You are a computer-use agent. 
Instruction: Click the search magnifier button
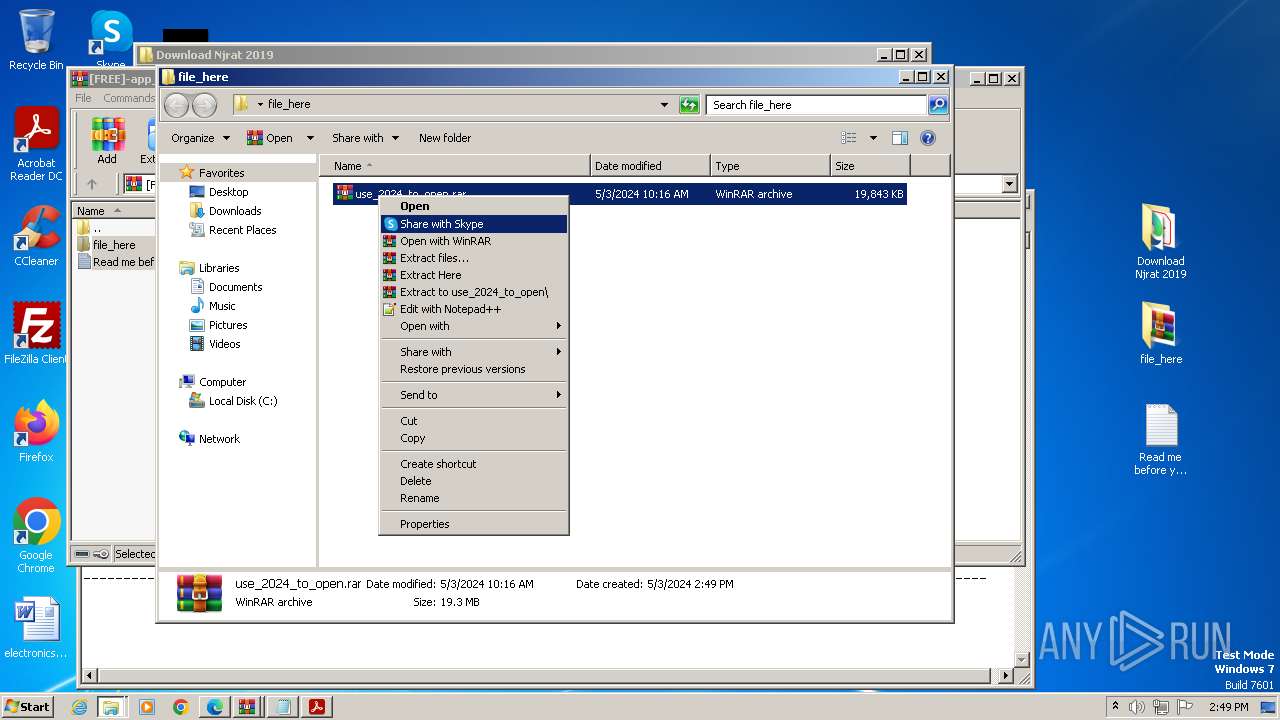(x=937, y=104)
